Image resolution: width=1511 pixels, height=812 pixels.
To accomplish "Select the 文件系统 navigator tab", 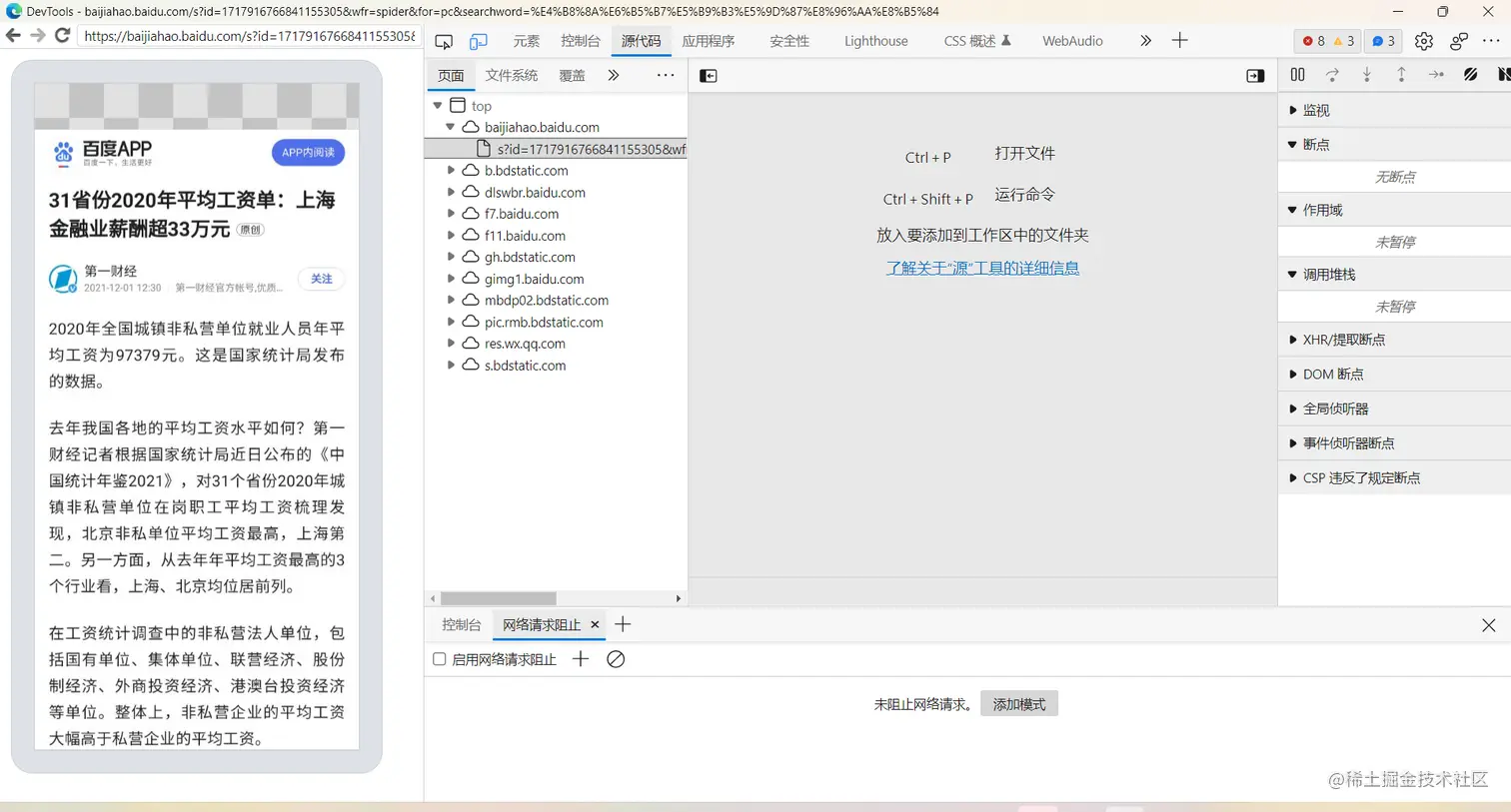I will (512, 76).
